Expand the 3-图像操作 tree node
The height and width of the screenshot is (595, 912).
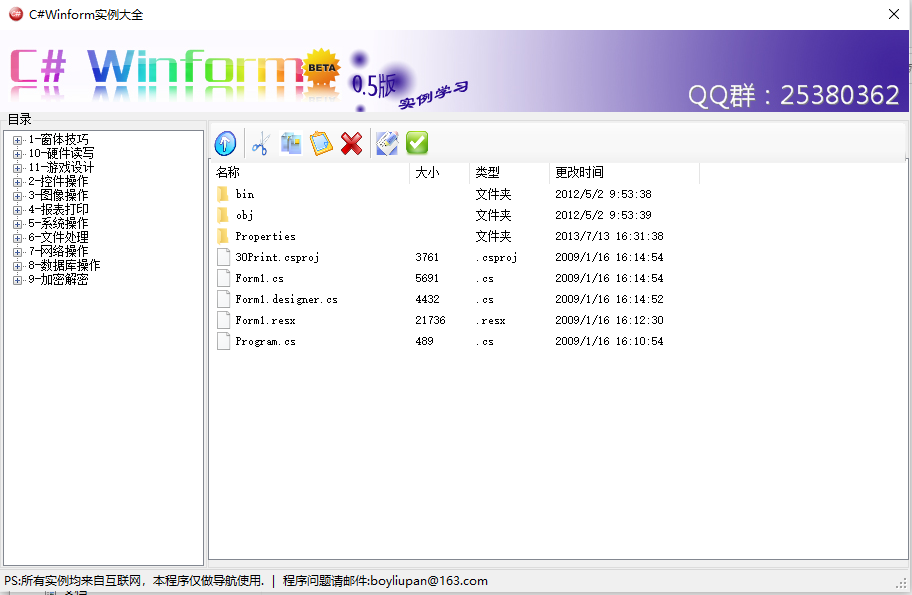tap(17, 196)
